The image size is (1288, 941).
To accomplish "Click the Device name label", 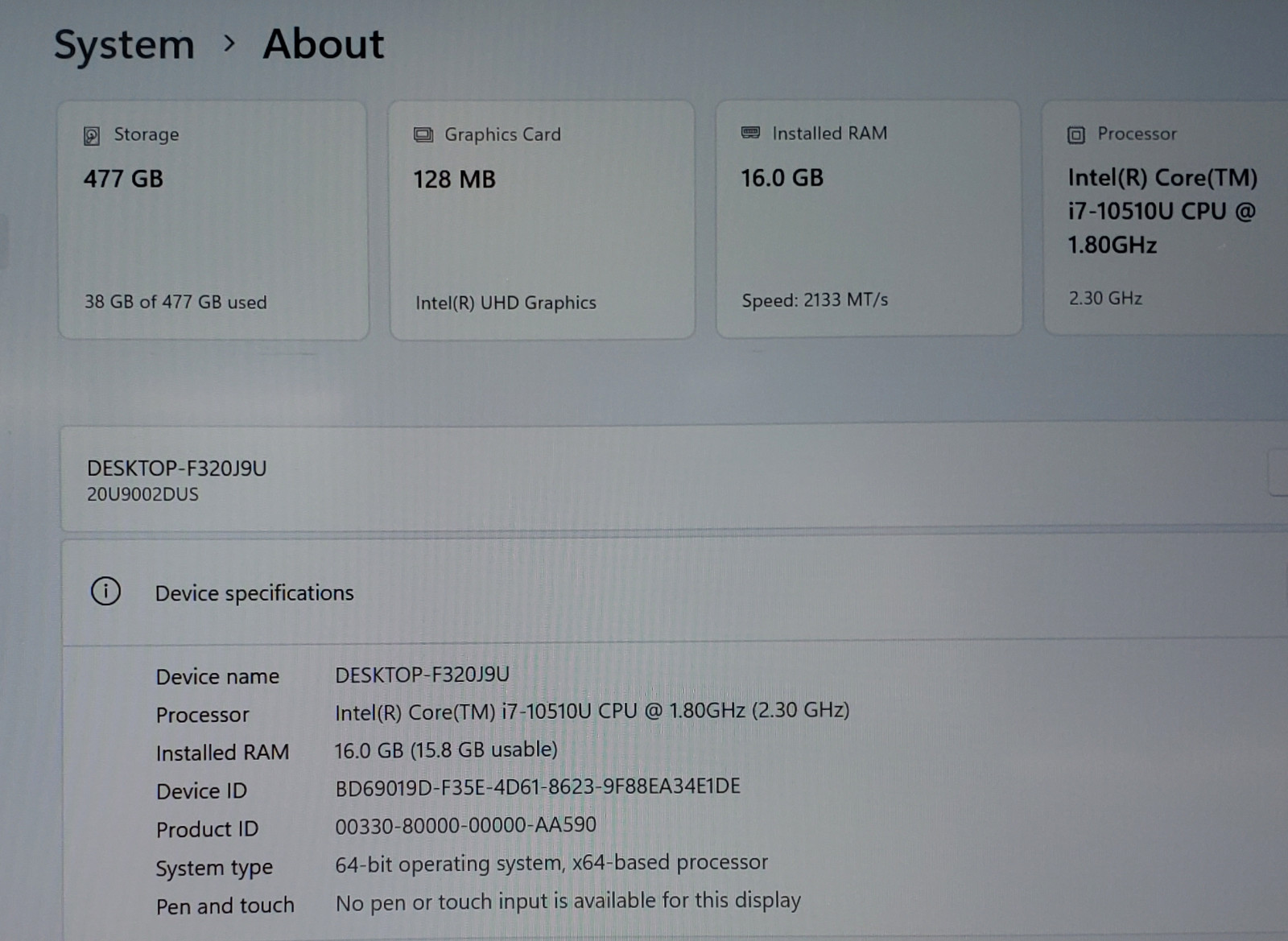I will [x=217, y=676].
